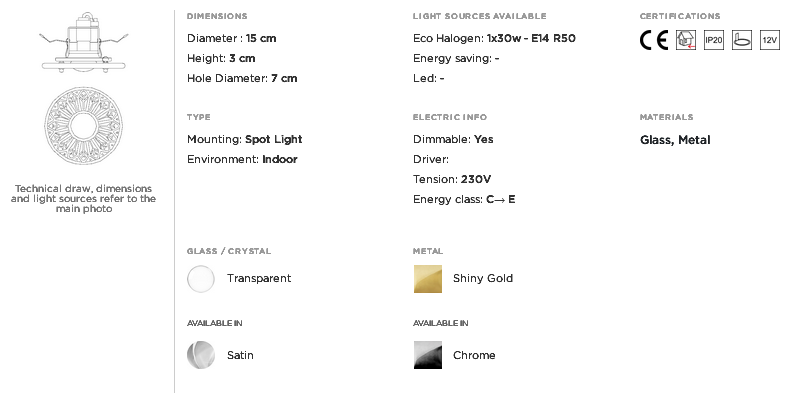Click the Energy class C to E value
Viewport: 801px width, 400px height.
[x=501, y=199]
